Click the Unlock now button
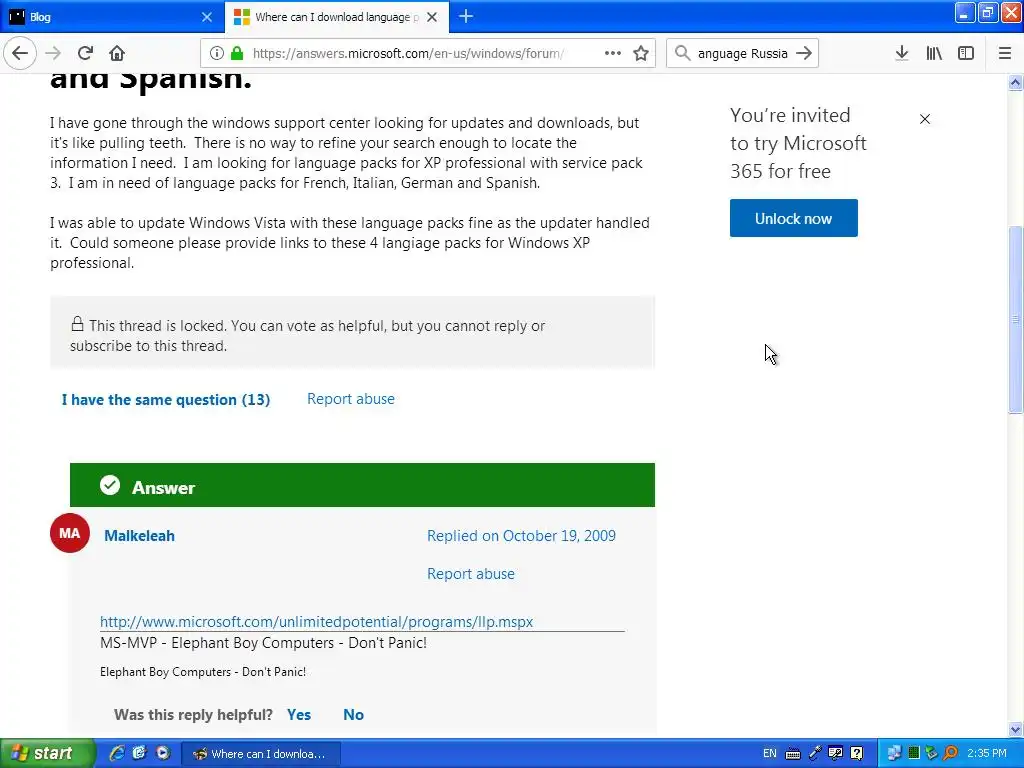1024x768 pixels. click(x=793, y=218)
